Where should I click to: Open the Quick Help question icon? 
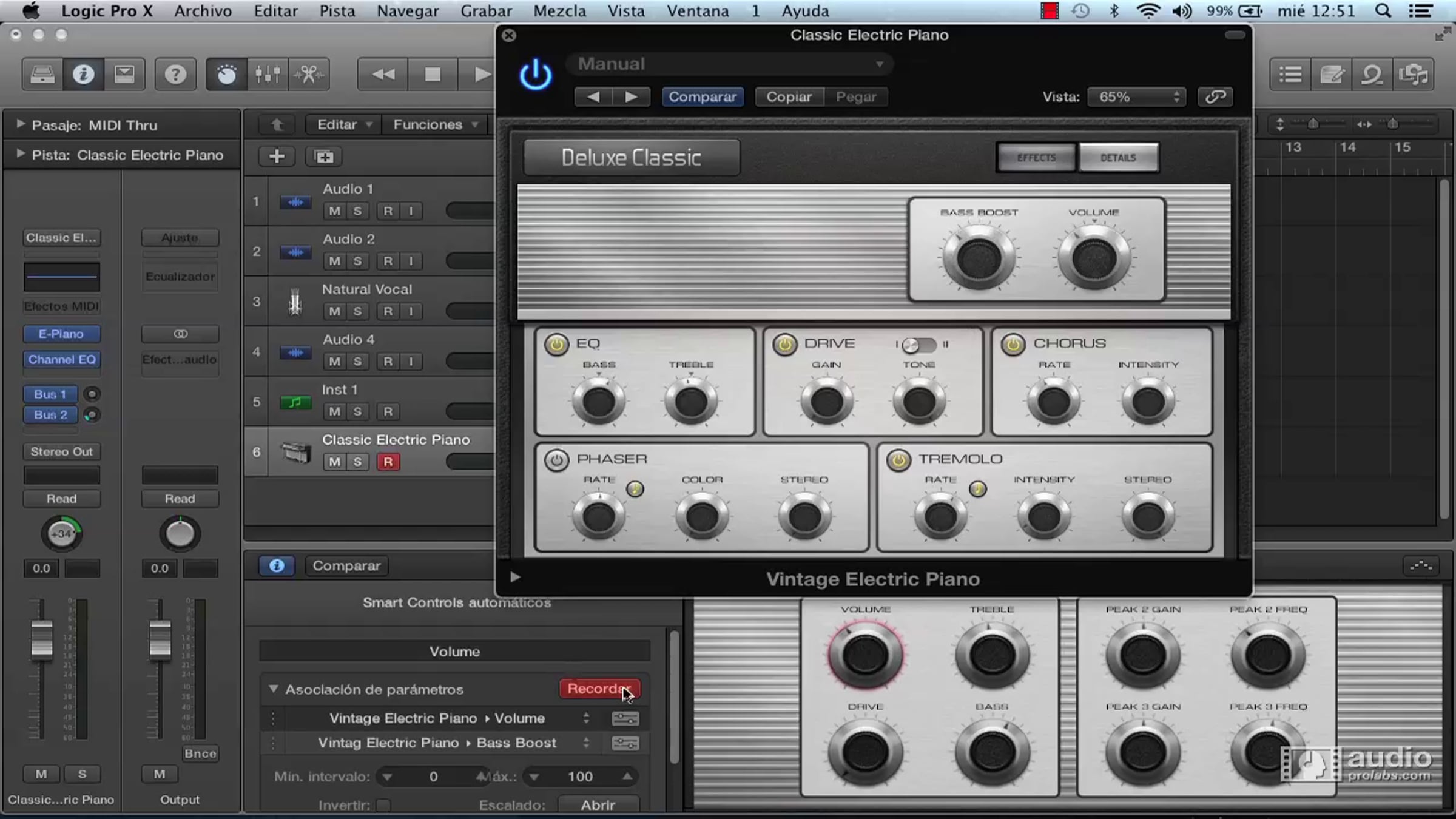175,75
